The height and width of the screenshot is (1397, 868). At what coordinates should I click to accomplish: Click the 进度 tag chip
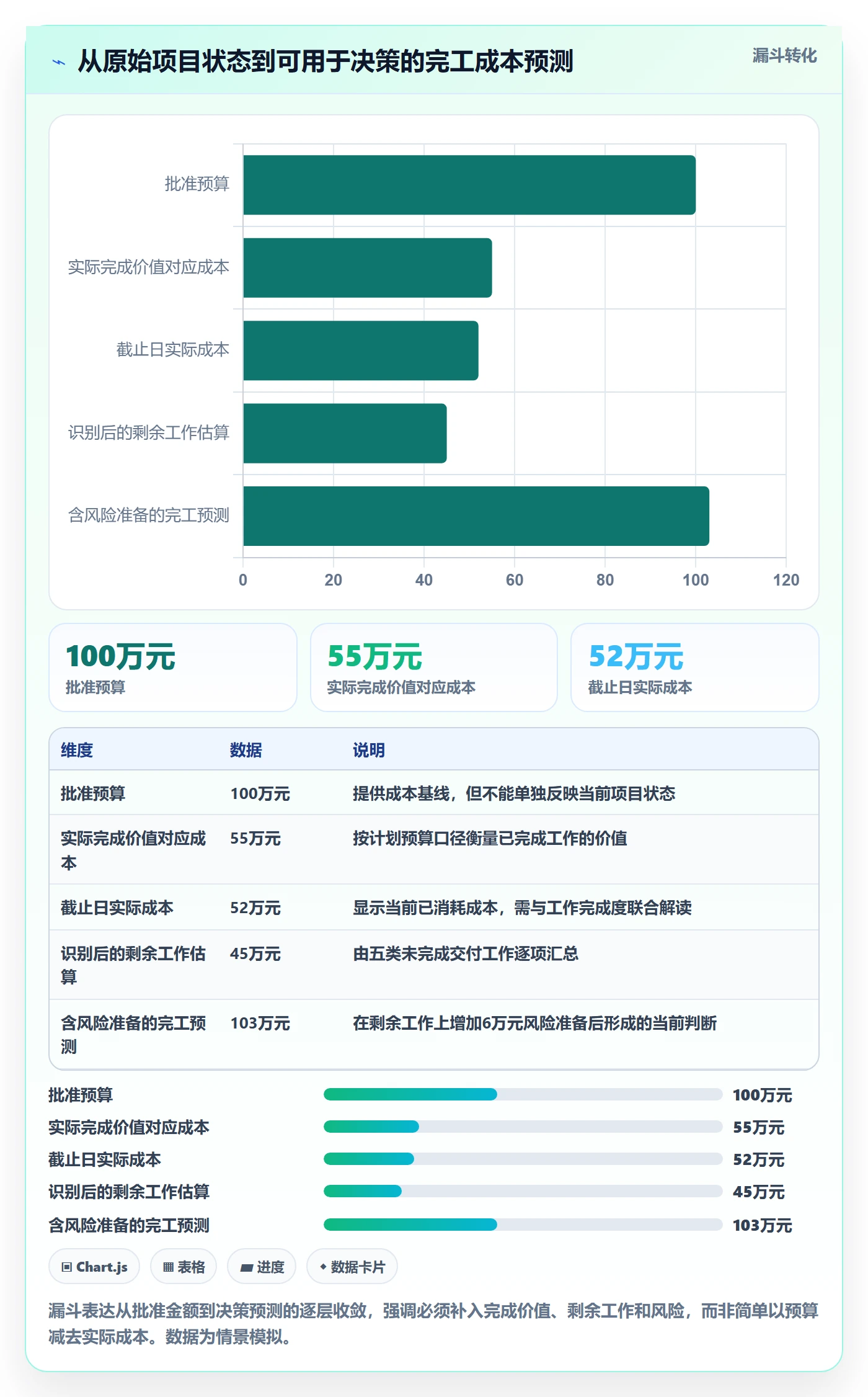coord(262,1267)
